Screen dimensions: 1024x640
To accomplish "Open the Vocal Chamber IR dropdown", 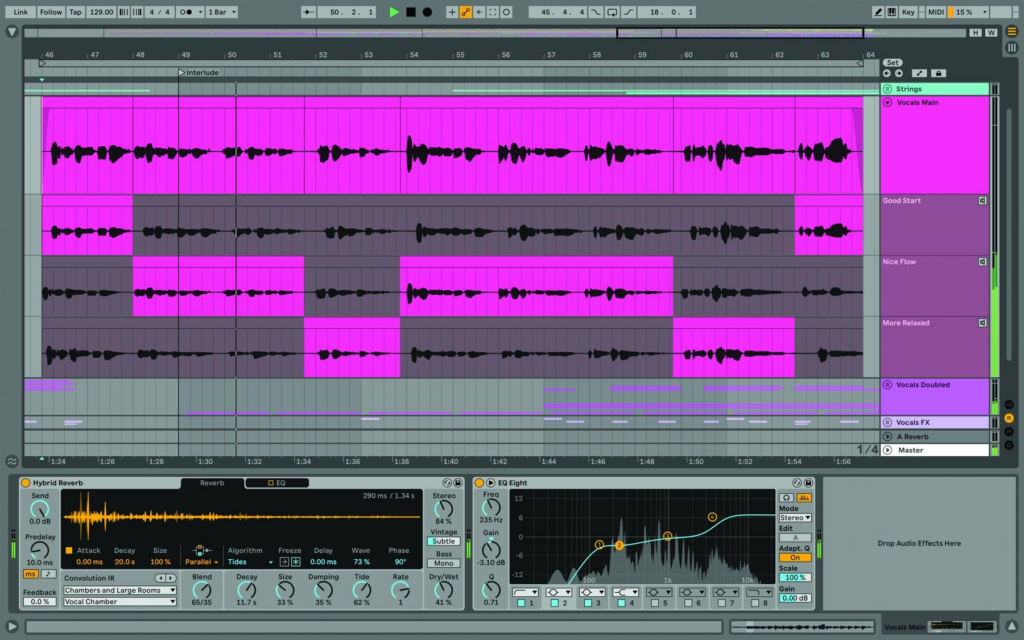I will pyautogui.click(x=119, y=602).
